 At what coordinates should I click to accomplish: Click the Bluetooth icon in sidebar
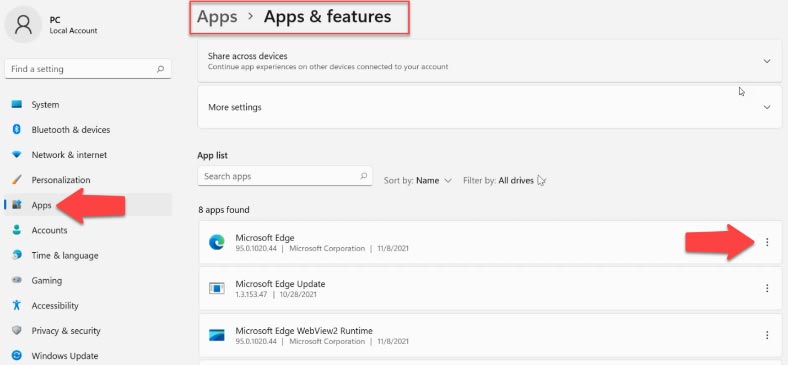(x=17, y=130)
